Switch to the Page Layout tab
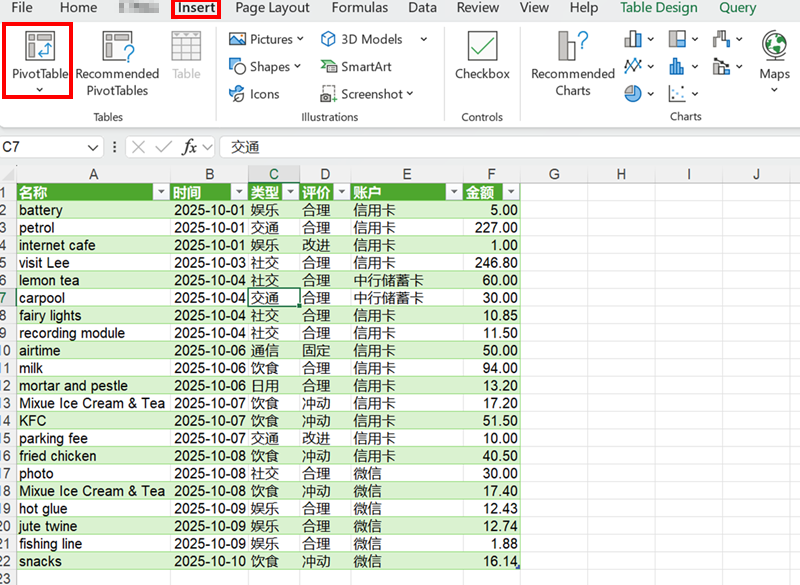Screen dimensions: 800x585 coord(272,8)
